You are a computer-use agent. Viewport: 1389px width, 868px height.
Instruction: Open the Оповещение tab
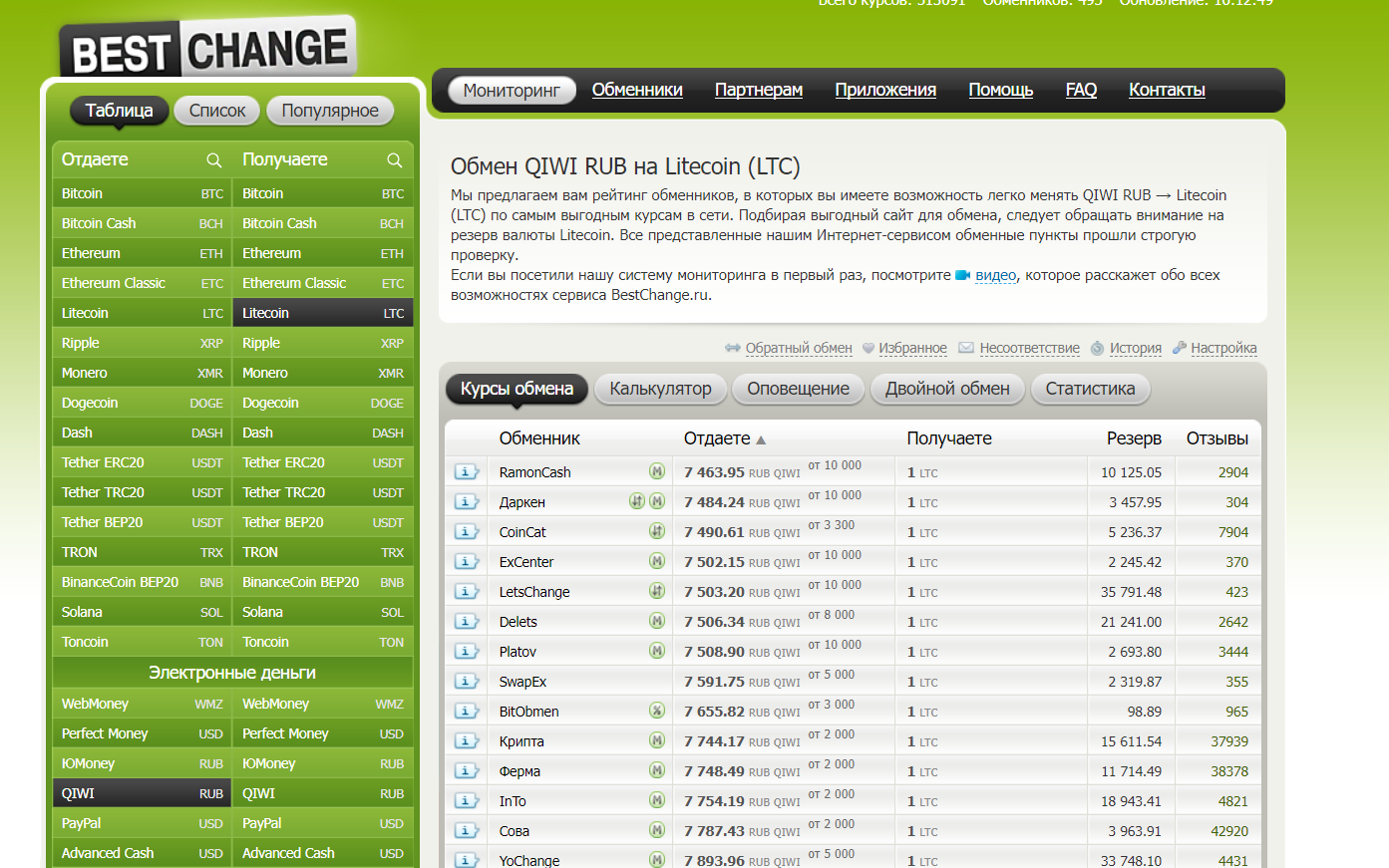coord(799,389)
